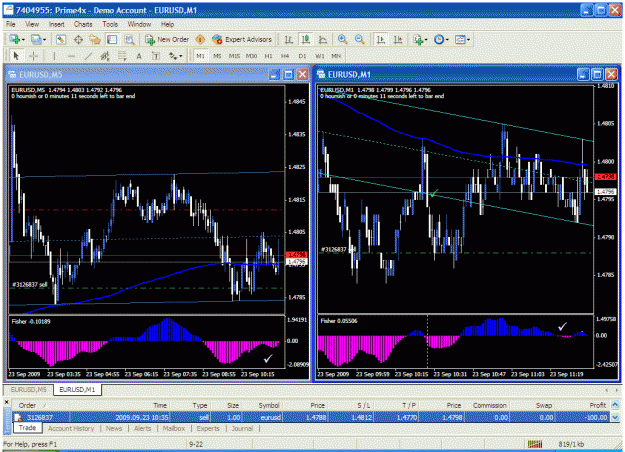Select the Trendline drawing tool
Viewport: 625px width, 452px height.
pos(88,56)
